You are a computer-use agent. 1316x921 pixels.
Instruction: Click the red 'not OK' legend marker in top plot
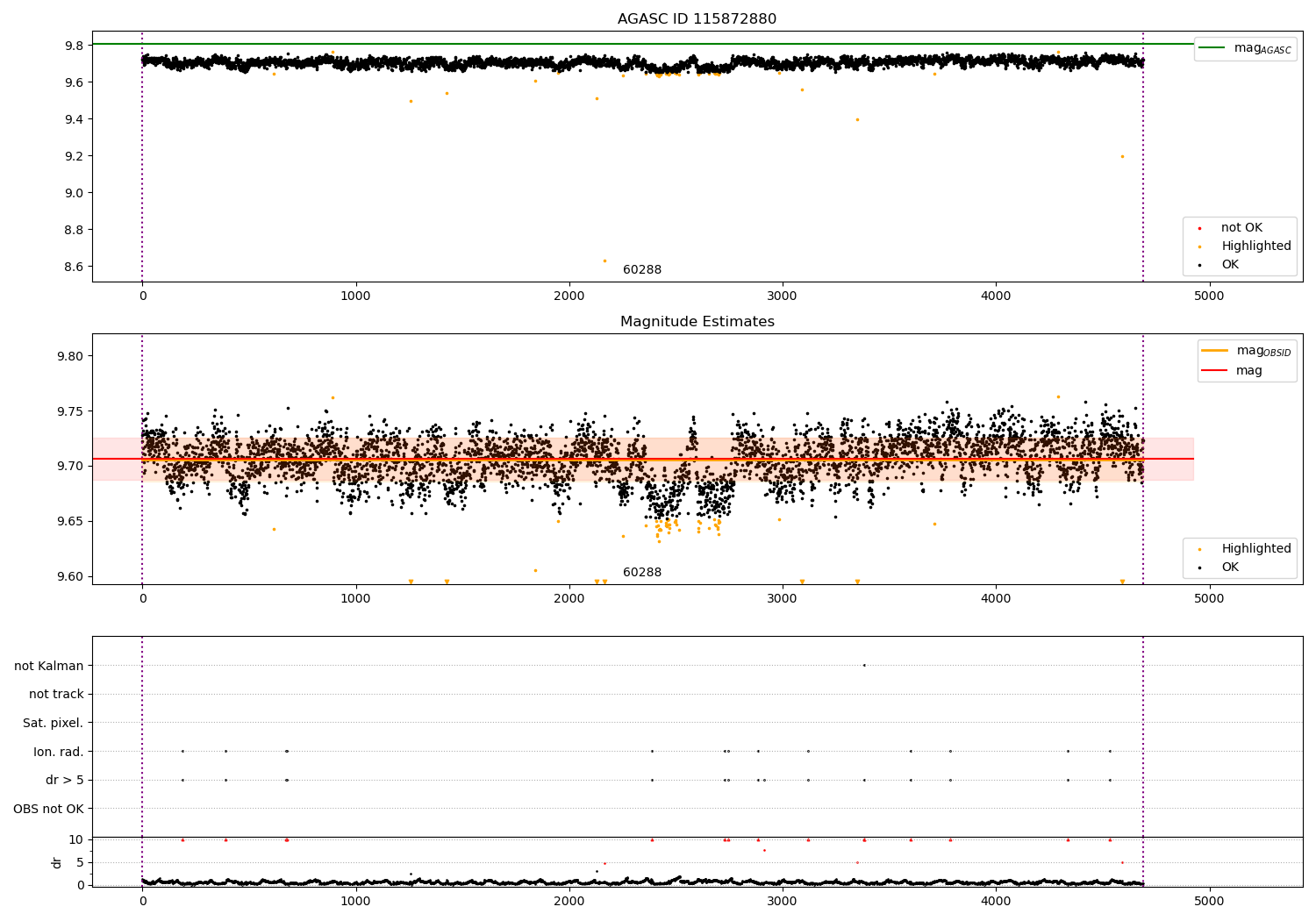[1199, 228]
